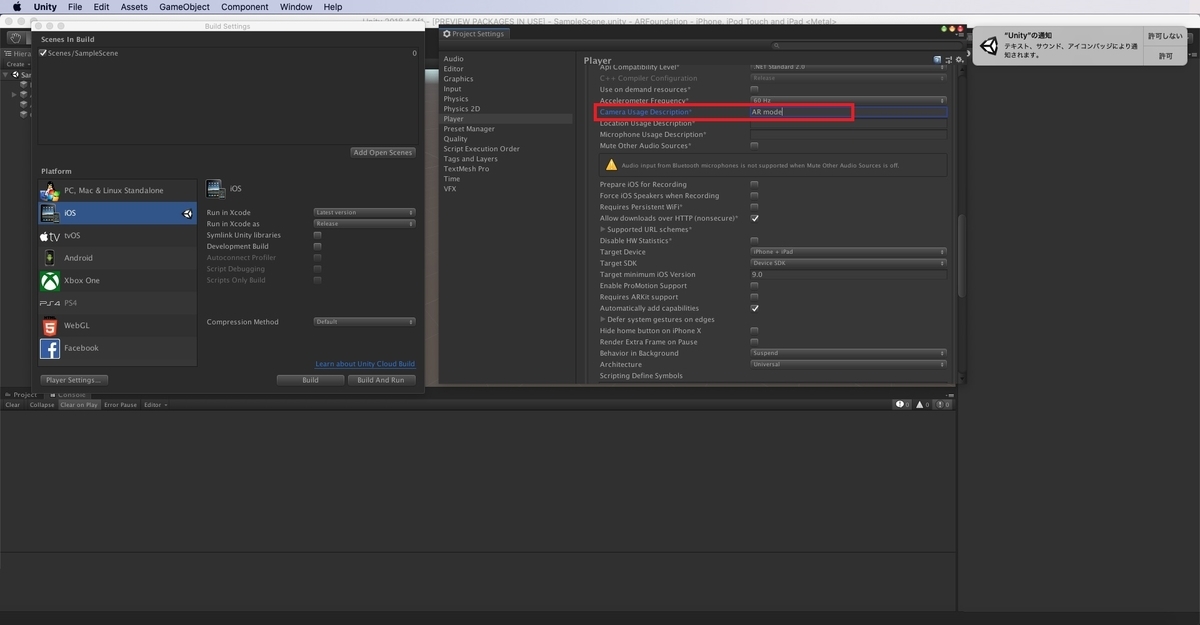Screen dimensions: 1200x625
Task: Toggle Scenes/SampleScene in build list
Action: pyautogui.click(x=43, y=53)
